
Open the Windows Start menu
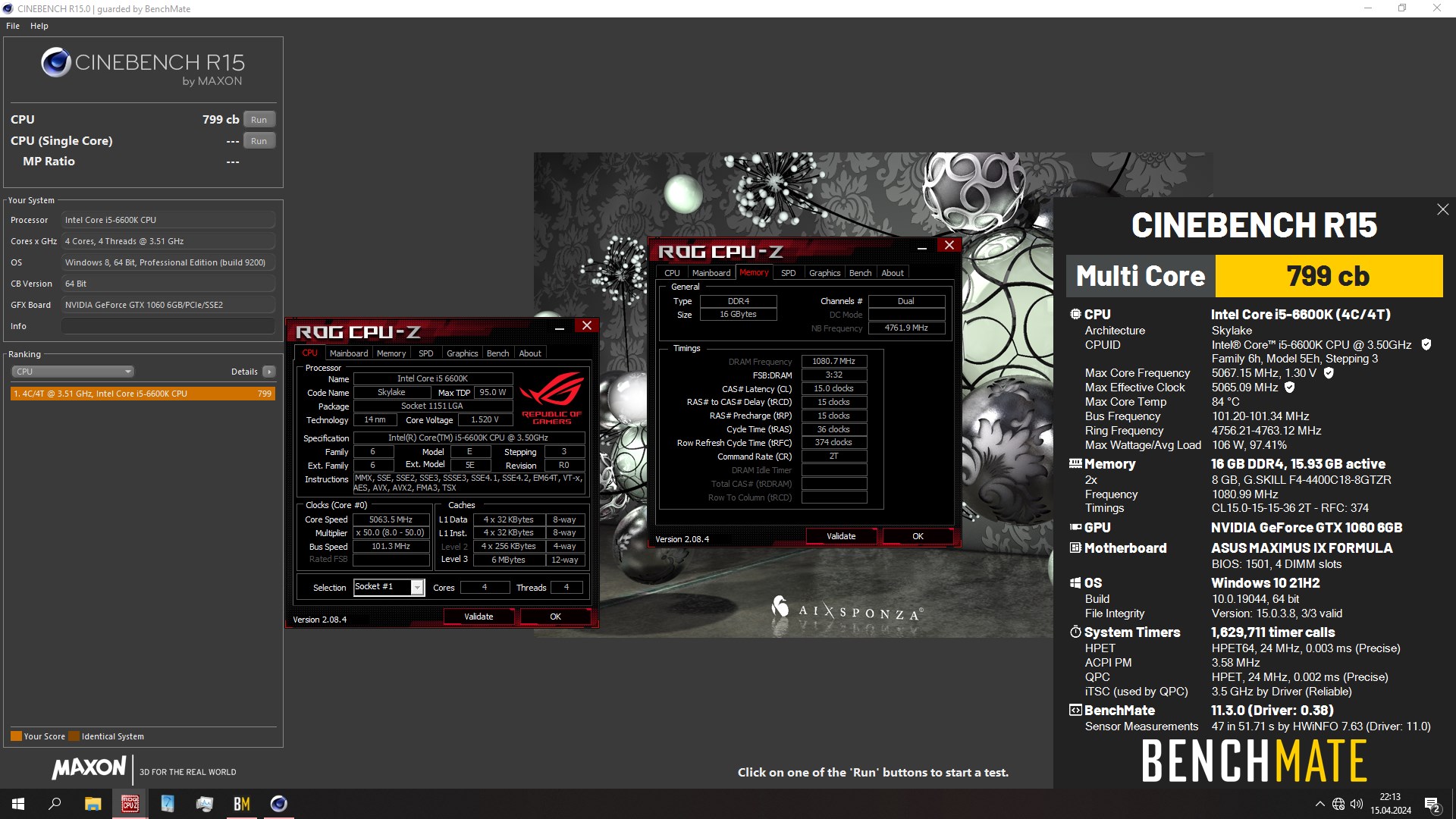pyautogui.click(x=18, y=804)
